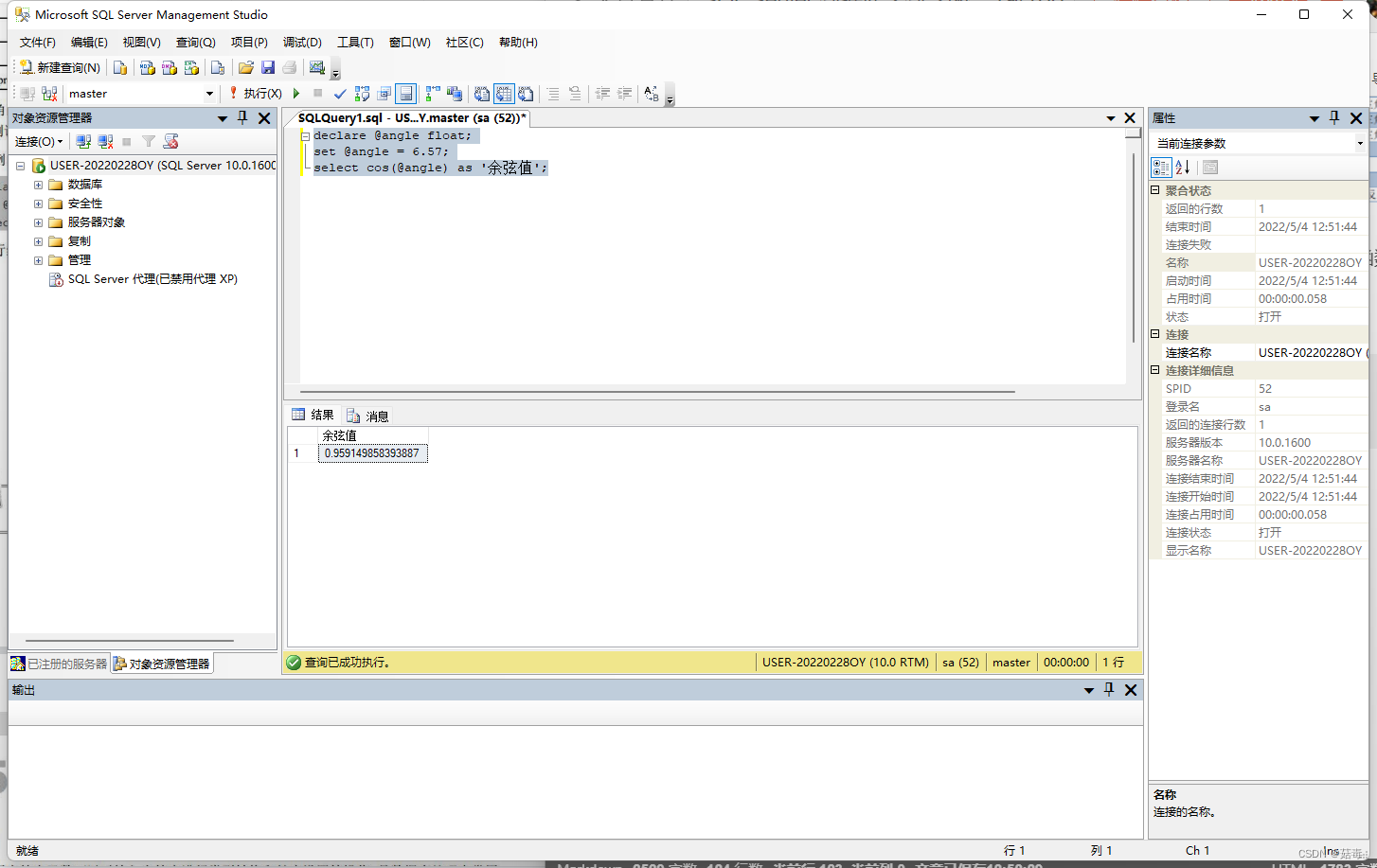
Task: Expand the 管理 folder node
Action: coord(38,260)
